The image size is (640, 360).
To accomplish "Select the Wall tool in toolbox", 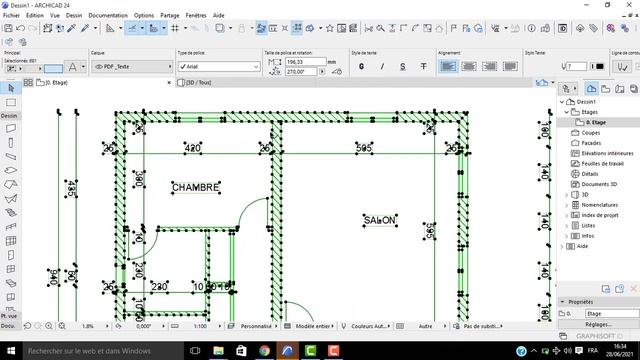I will pos(11,128).
